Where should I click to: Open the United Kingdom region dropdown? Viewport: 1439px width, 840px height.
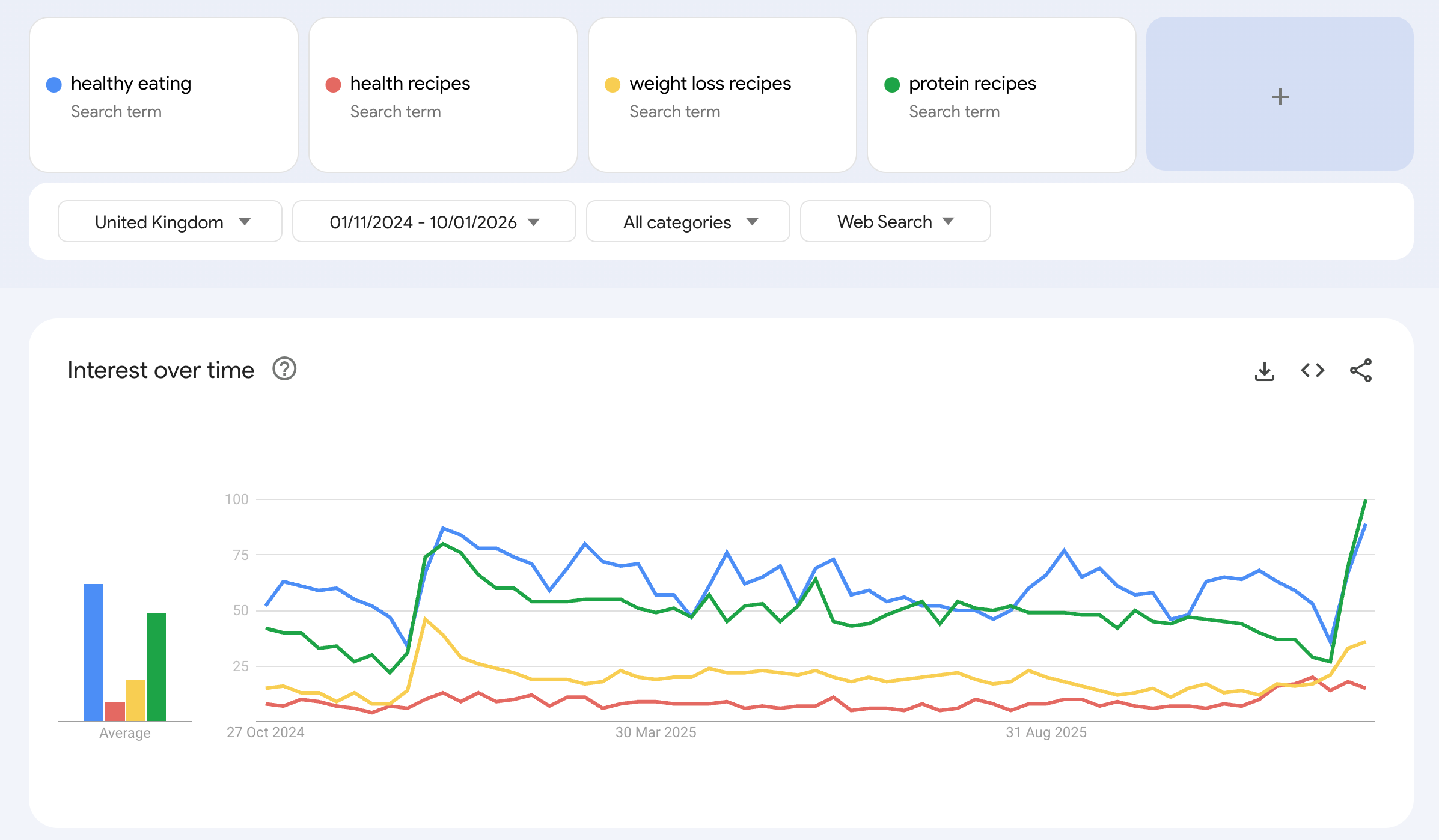click(x=170, y=222)
